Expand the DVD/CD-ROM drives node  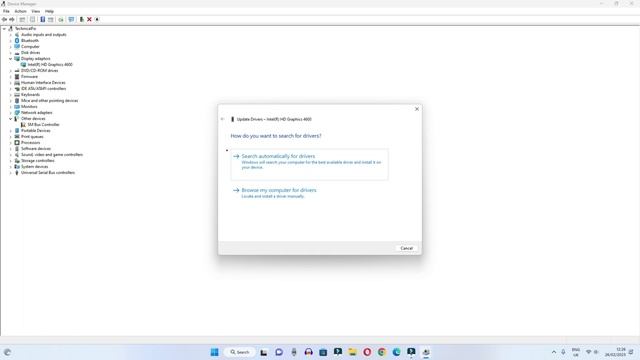(x=11, y=71)
